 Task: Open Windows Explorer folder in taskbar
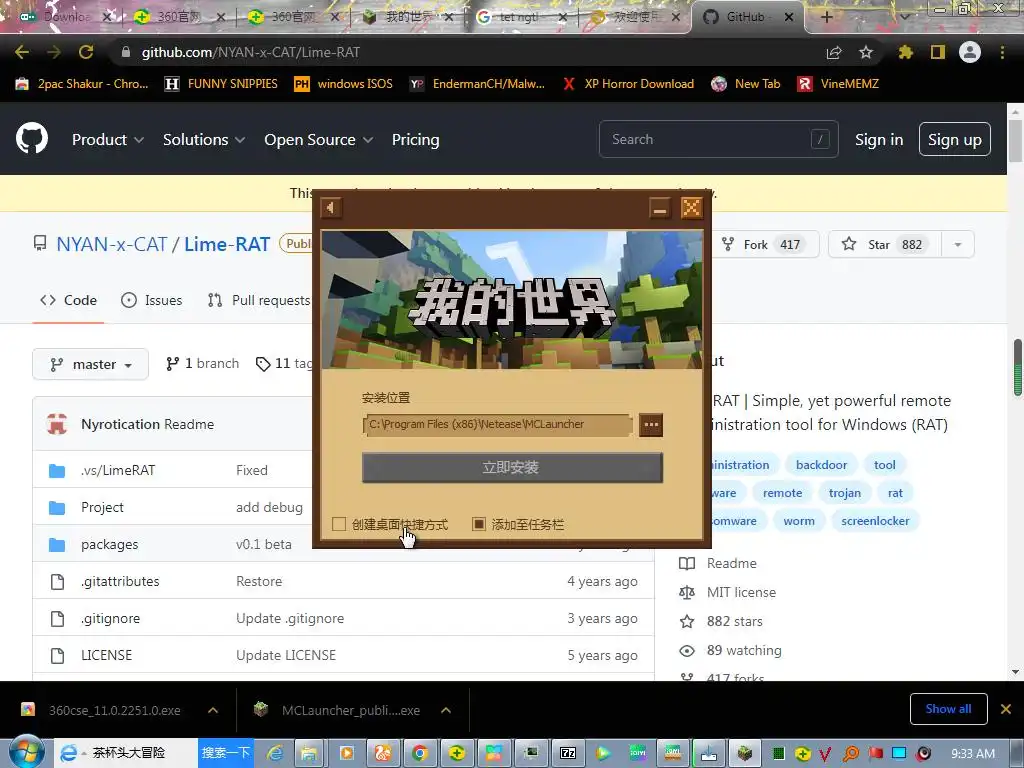point(309,753)
